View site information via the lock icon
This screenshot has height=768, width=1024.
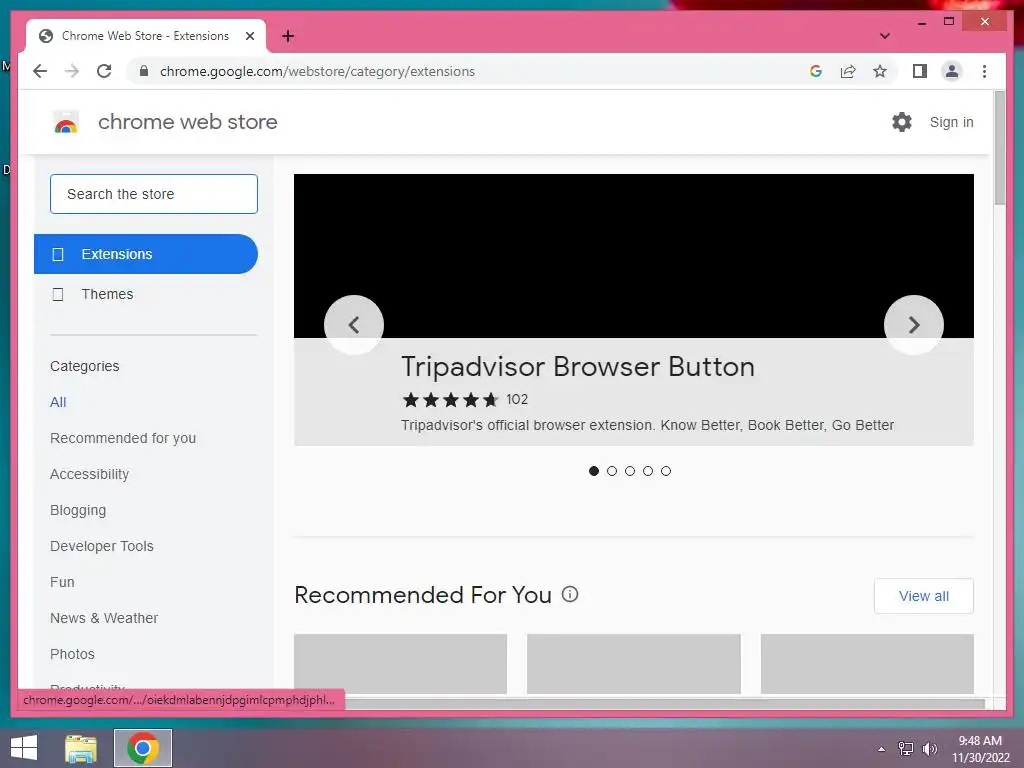tap(144, 71)
